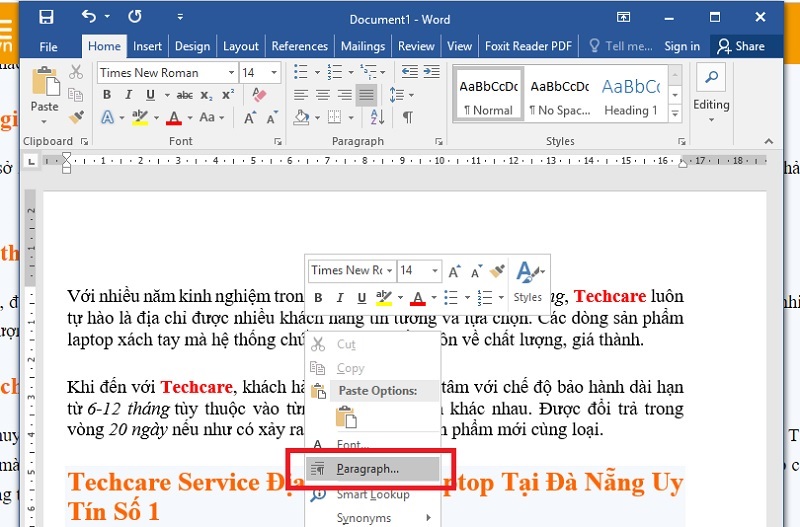Choose Synonyms in context menu
800x527 pixels.
click(x=372, y=518)
